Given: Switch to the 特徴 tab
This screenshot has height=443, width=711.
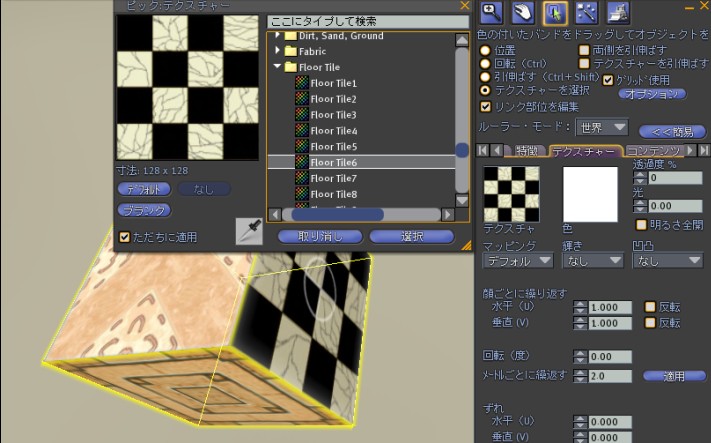Looking at the screenshot, I should 527,151.
